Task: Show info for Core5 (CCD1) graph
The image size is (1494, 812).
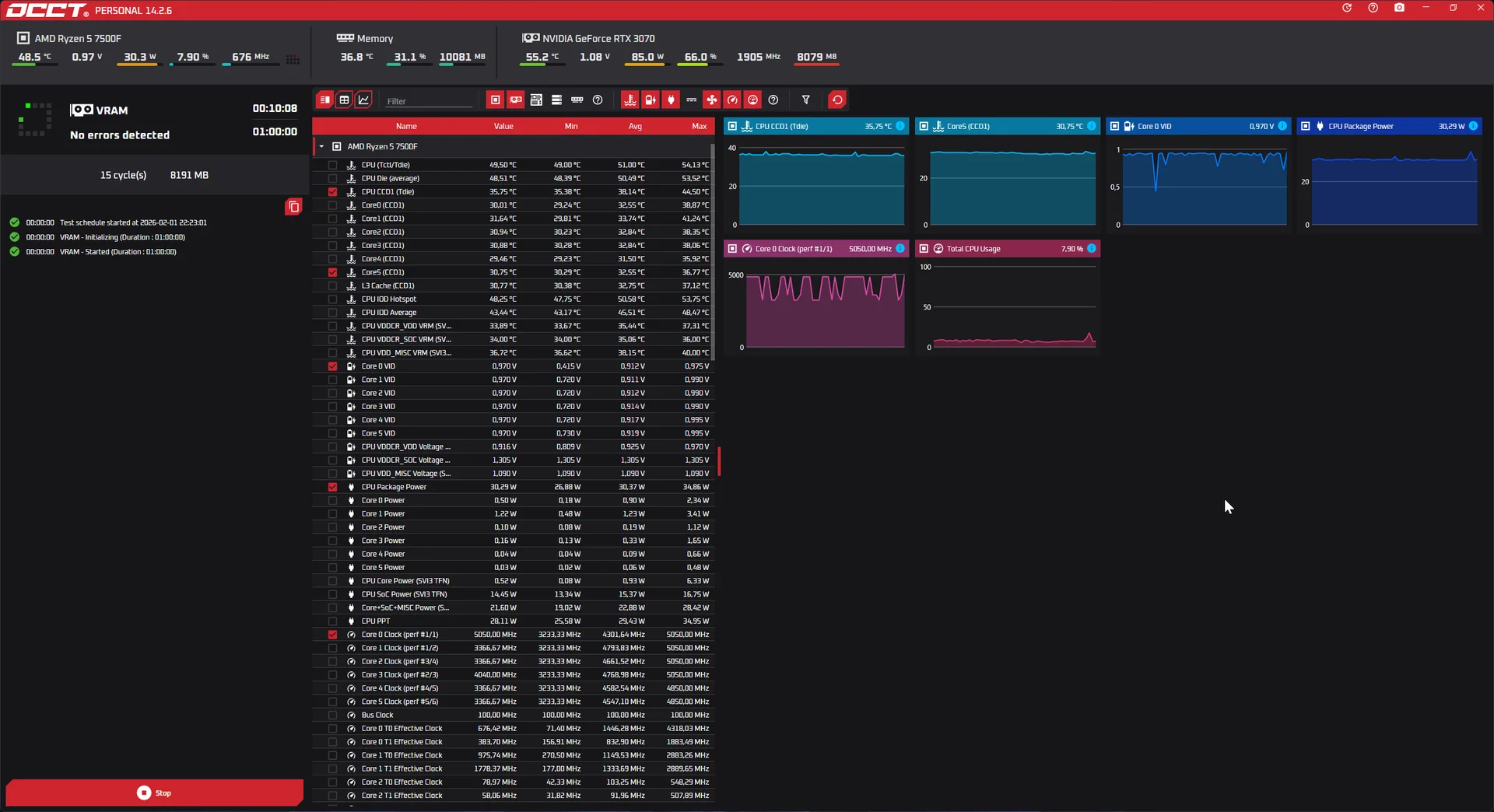Action: 1092,126
